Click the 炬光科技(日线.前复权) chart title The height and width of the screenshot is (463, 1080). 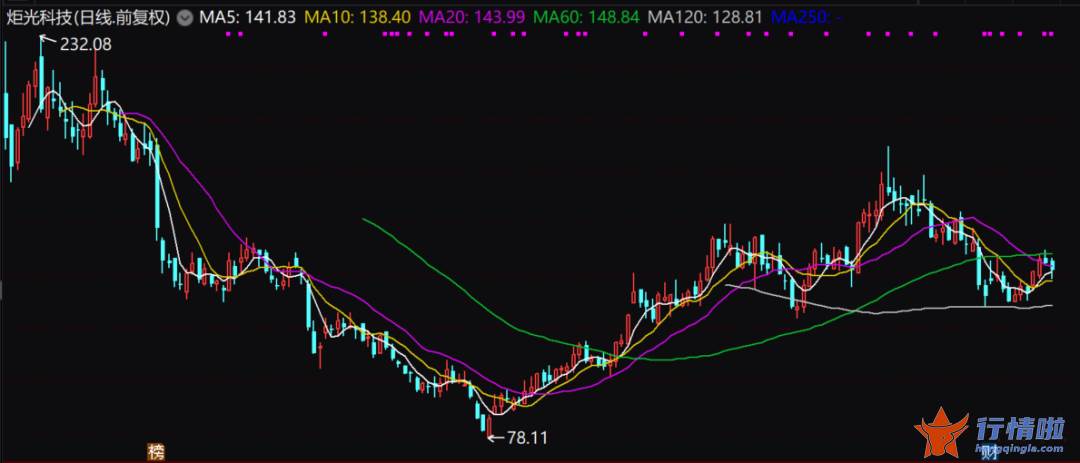(88, 17)
